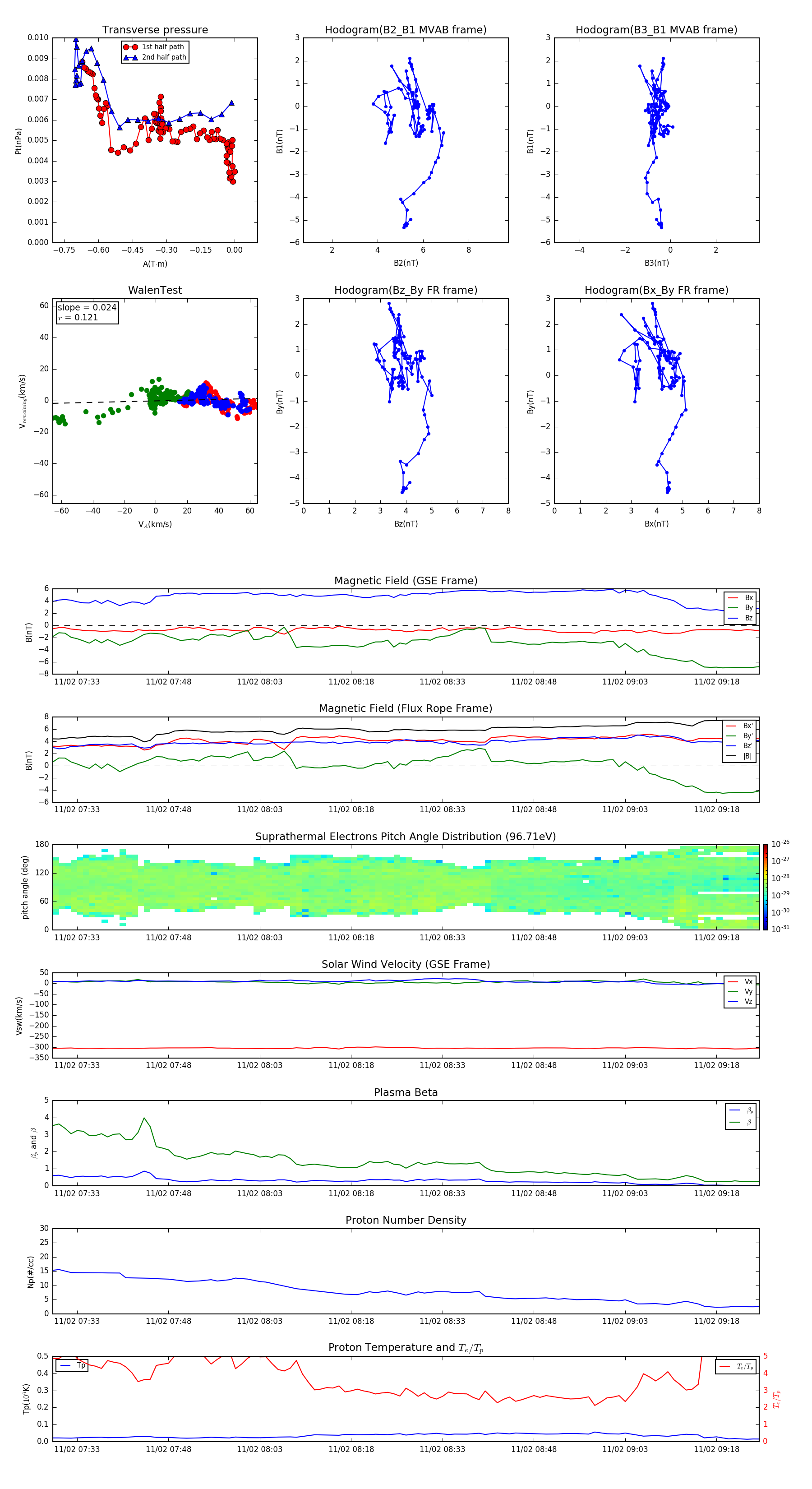Select the 'Hodogram(B2_B1 MVAB frame)' title
Image resolution: width=812 pixels, height=1489 pixels.
coord(406,29)
